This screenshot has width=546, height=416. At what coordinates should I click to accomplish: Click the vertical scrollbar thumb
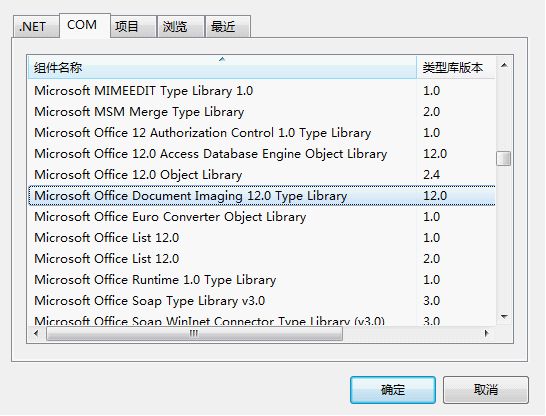click(504, 158)
